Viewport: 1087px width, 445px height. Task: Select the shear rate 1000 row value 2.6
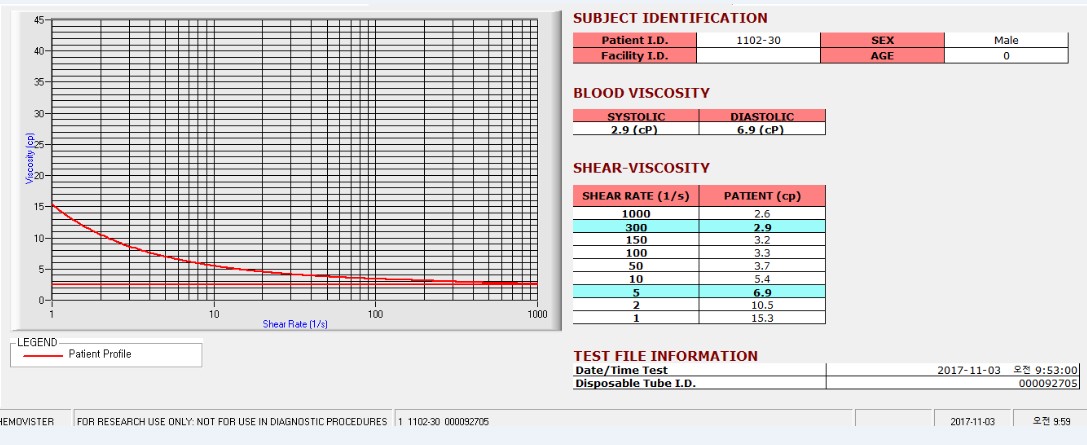(x=762, y=213)
